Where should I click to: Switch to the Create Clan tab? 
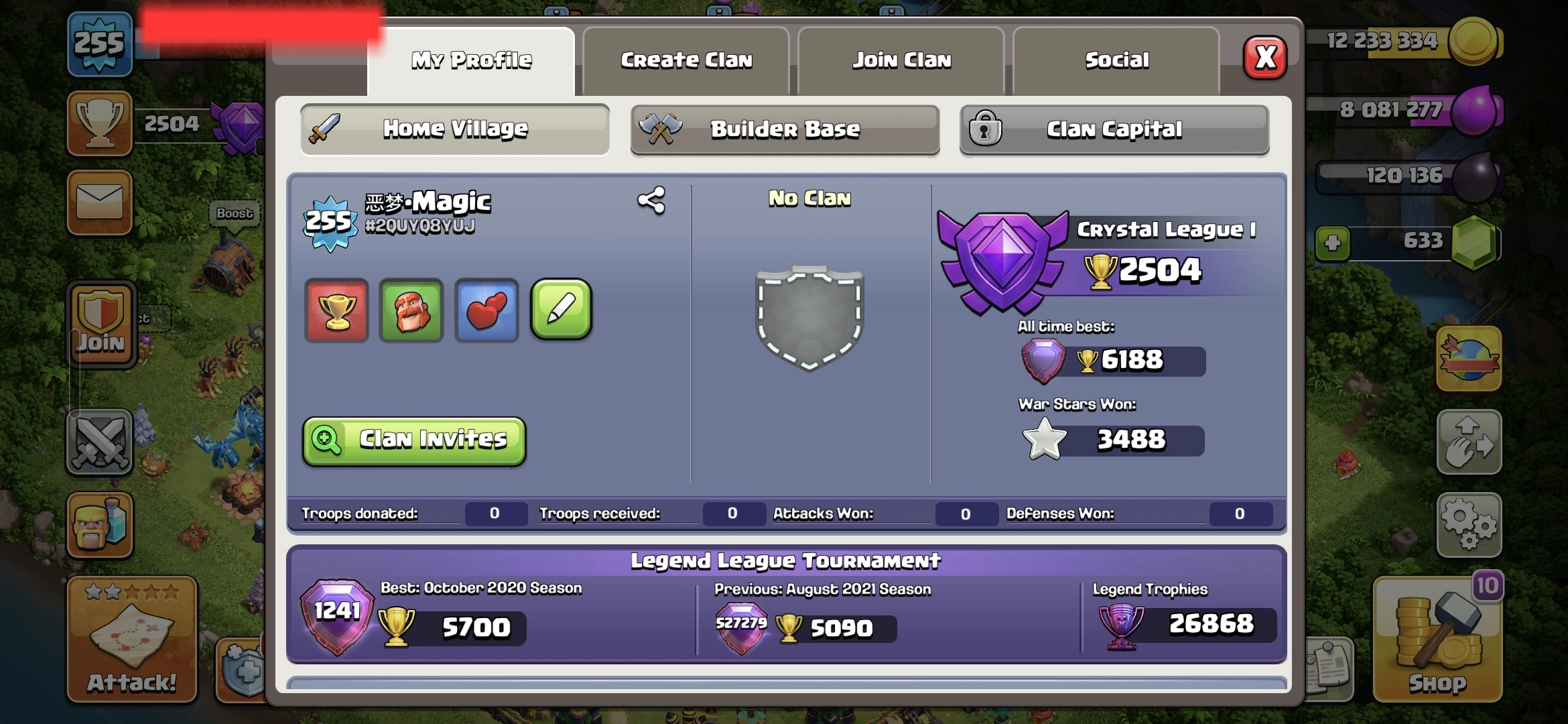(x=686, y=60)
